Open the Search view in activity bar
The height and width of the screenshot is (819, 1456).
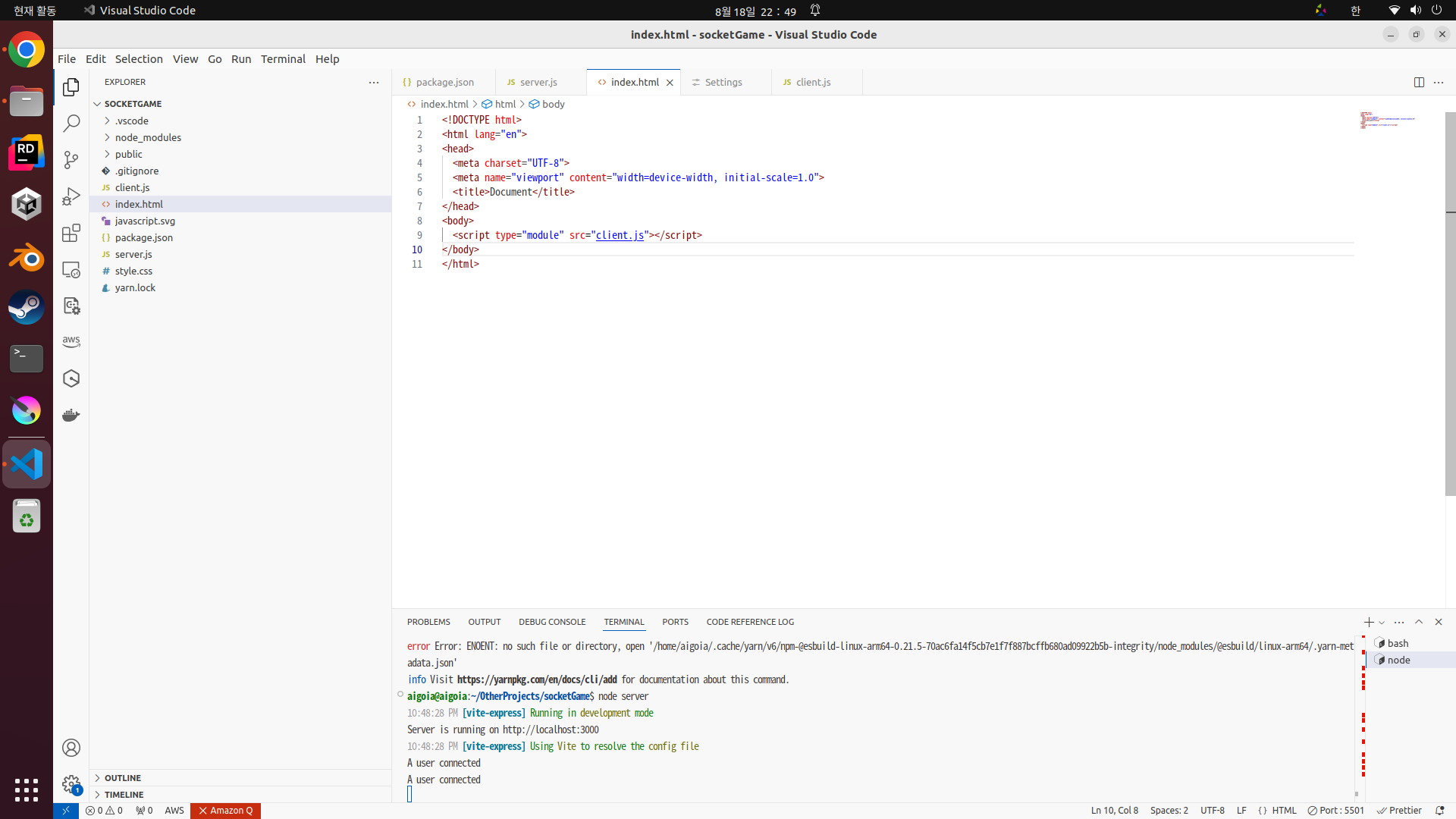point(71,124)
